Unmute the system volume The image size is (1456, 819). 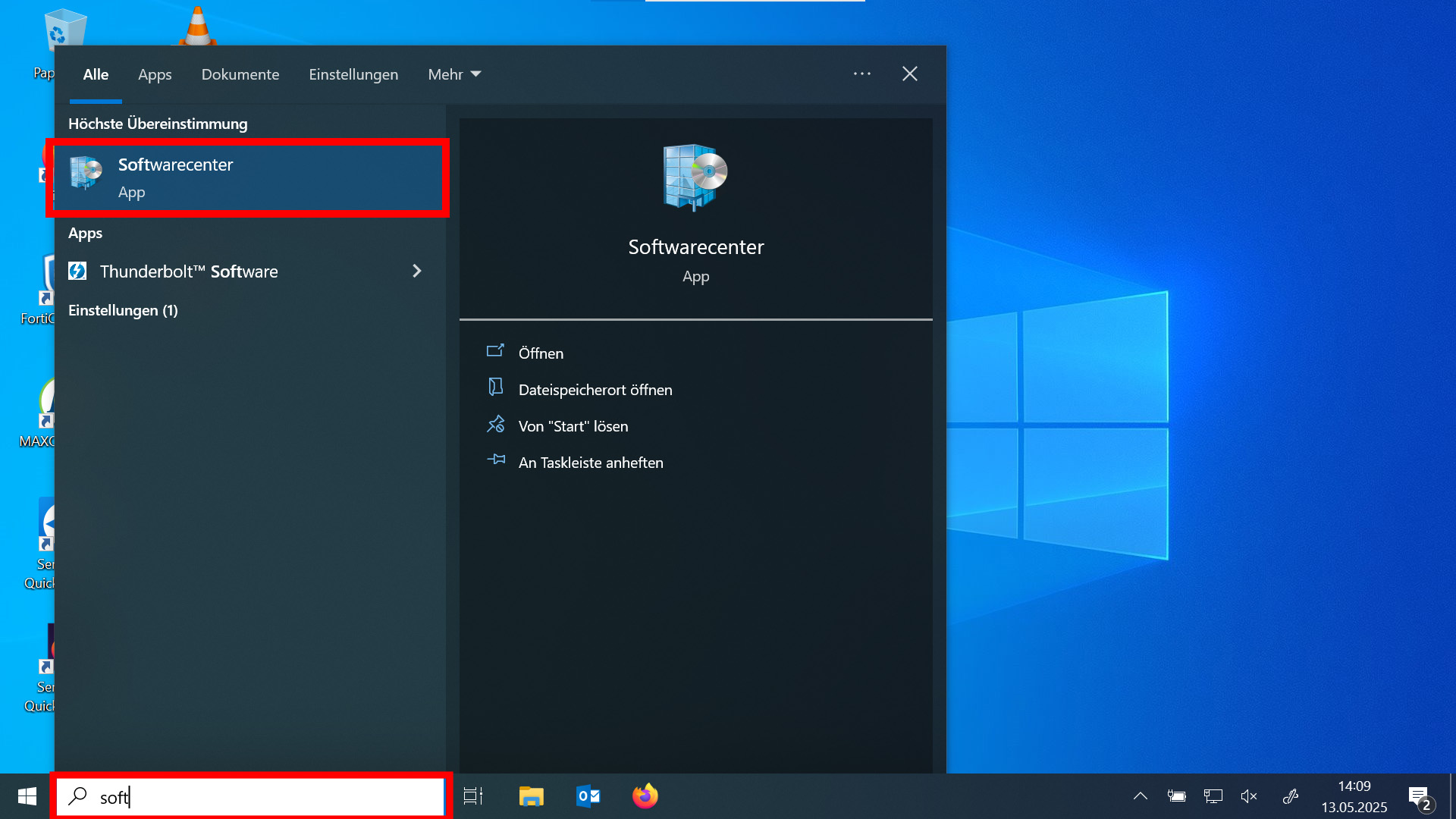(1249, 795)
